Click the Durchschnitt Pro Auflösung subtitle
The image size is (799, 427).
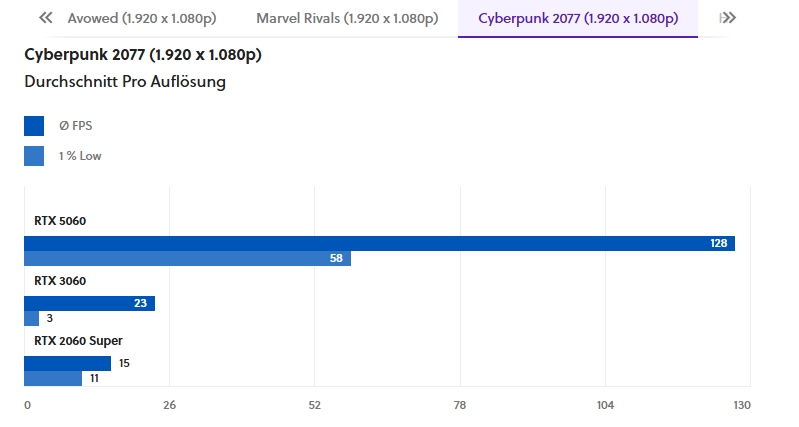(x=125, y=82)
